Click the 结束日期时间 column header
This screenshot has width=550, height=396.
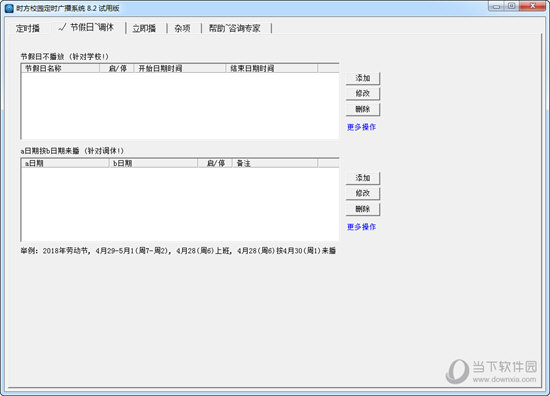pyautogui.click(x=272, y=68)
